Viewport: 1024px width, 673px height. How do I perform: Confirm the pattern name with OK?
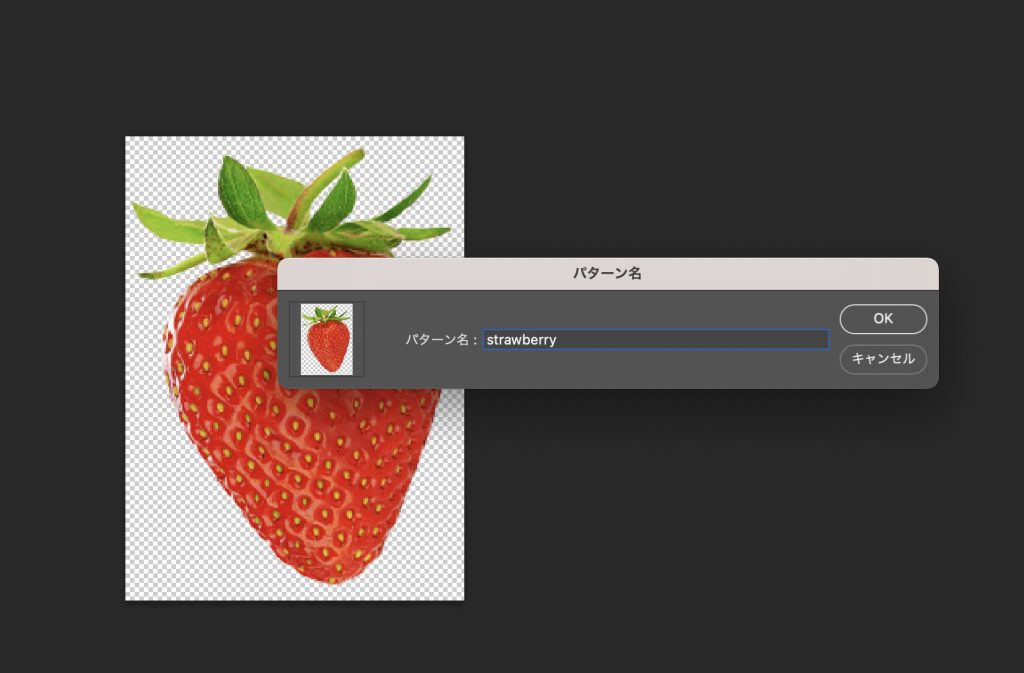click(x=883, y=319)
